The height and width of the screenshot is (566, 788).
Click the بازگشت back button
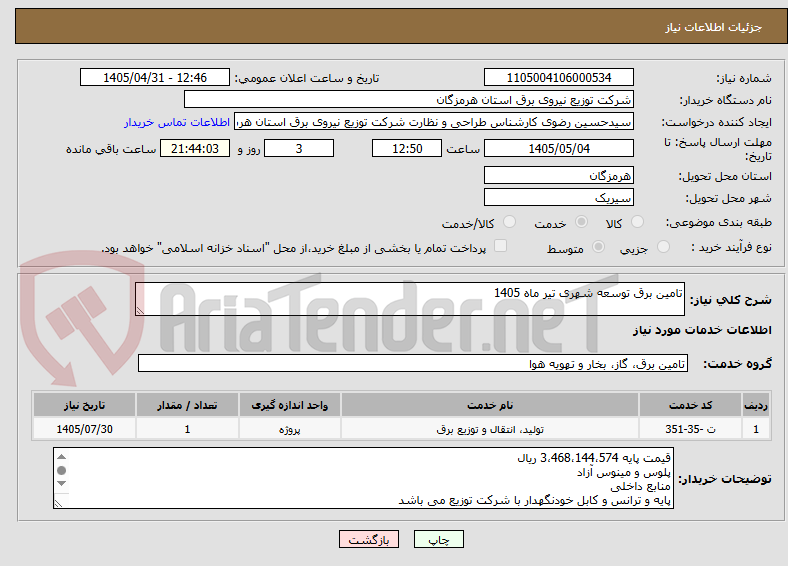(369, 539)
